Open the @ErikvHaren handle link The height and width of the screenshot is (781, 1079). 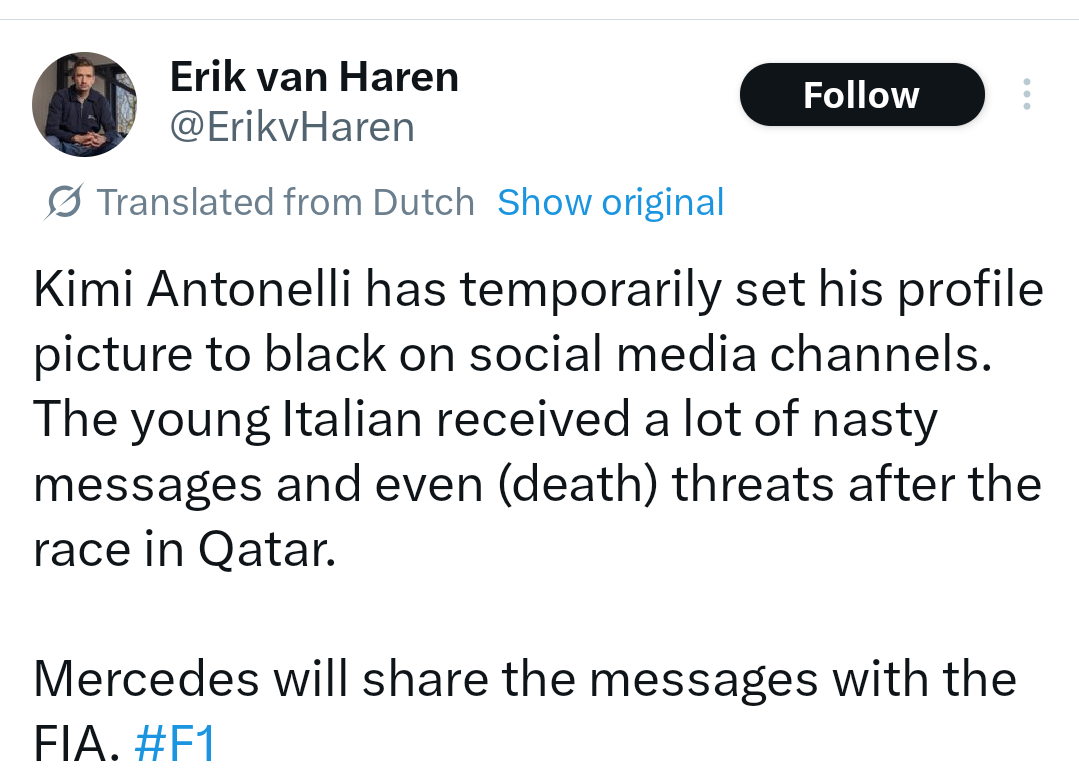[x=292, y=127]
